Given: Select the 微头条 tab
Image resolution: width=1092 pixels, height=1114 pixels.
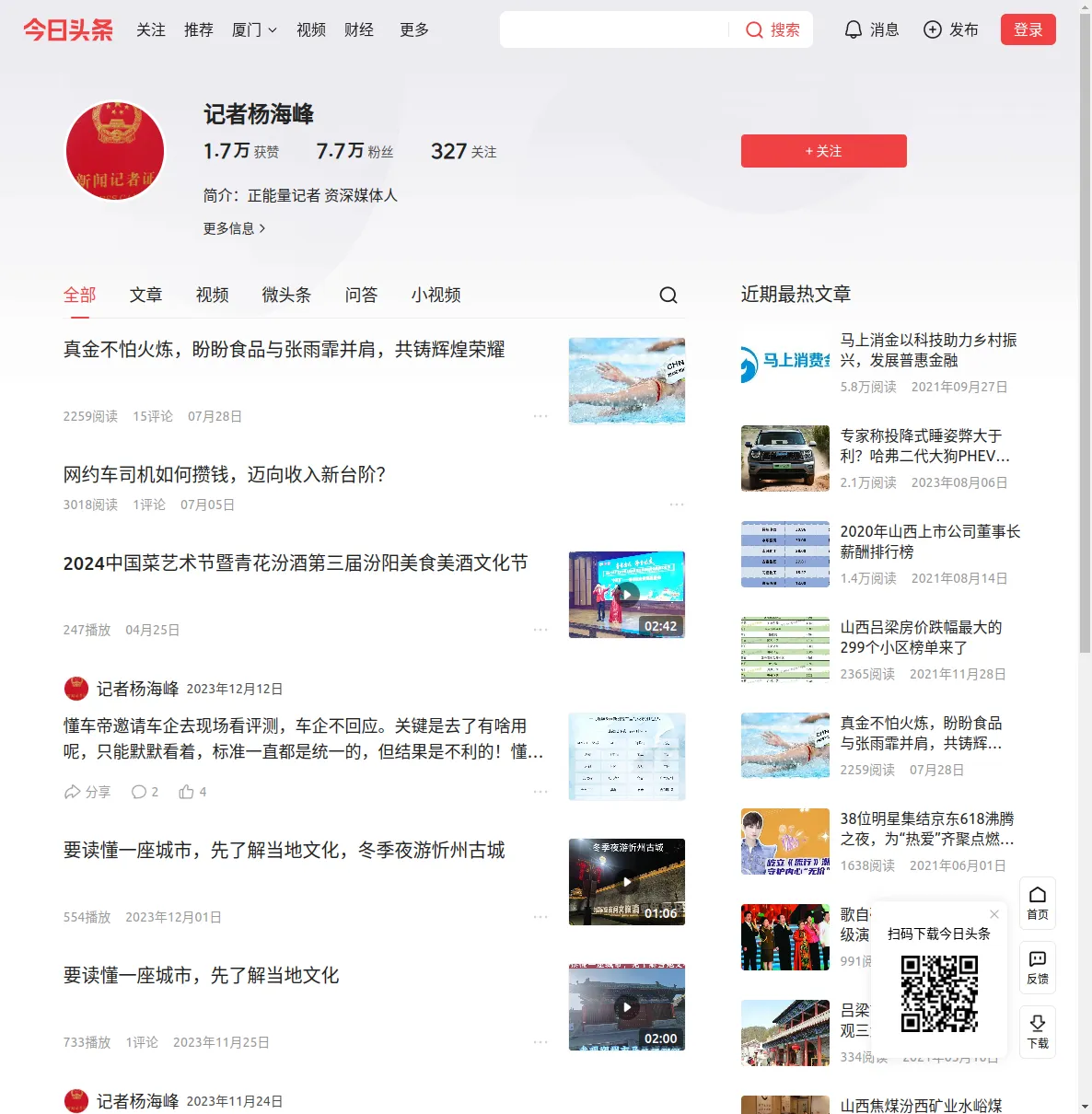Looking at the screenshot, I should point(286,295).
